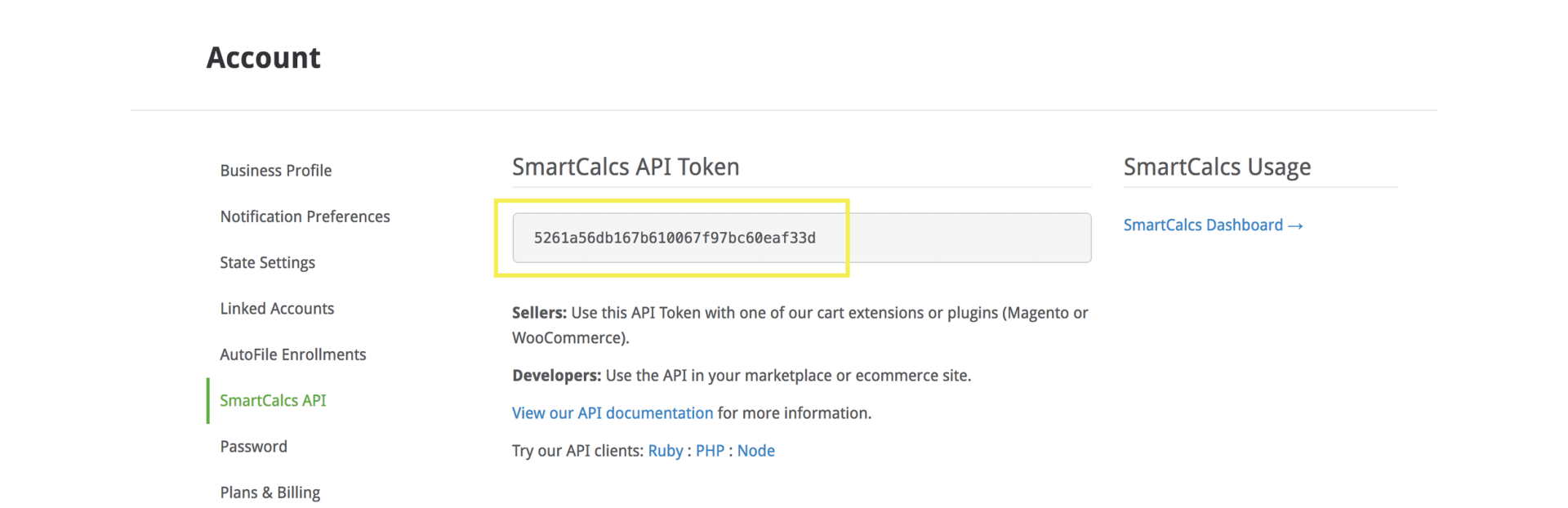
Task: Open the Ruby API client link
Action: pos(665,451)
